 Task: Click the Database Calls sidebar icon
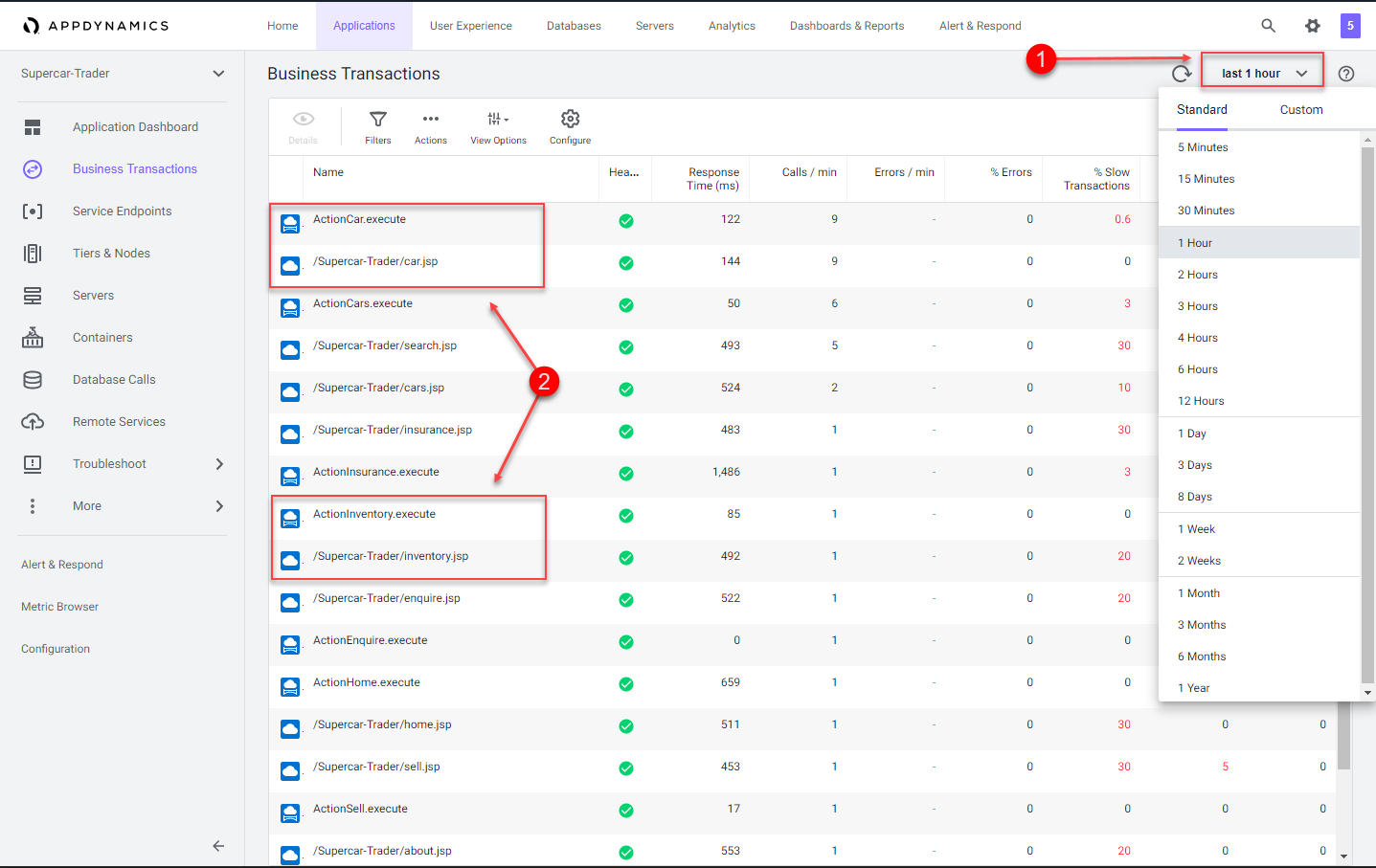(33, 380)
